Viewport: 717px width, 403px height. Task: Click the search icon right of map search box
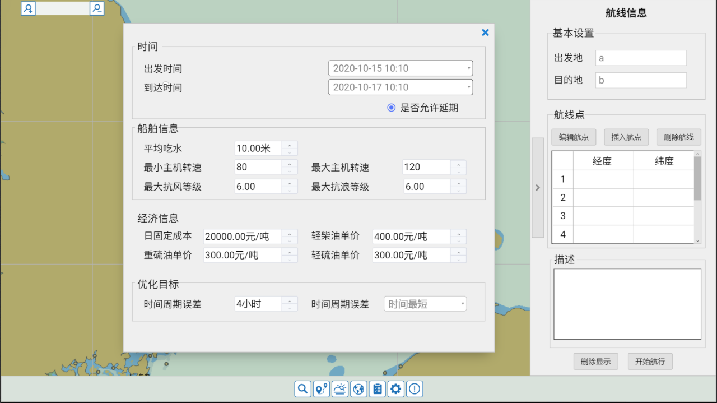[x=97, y=8]
